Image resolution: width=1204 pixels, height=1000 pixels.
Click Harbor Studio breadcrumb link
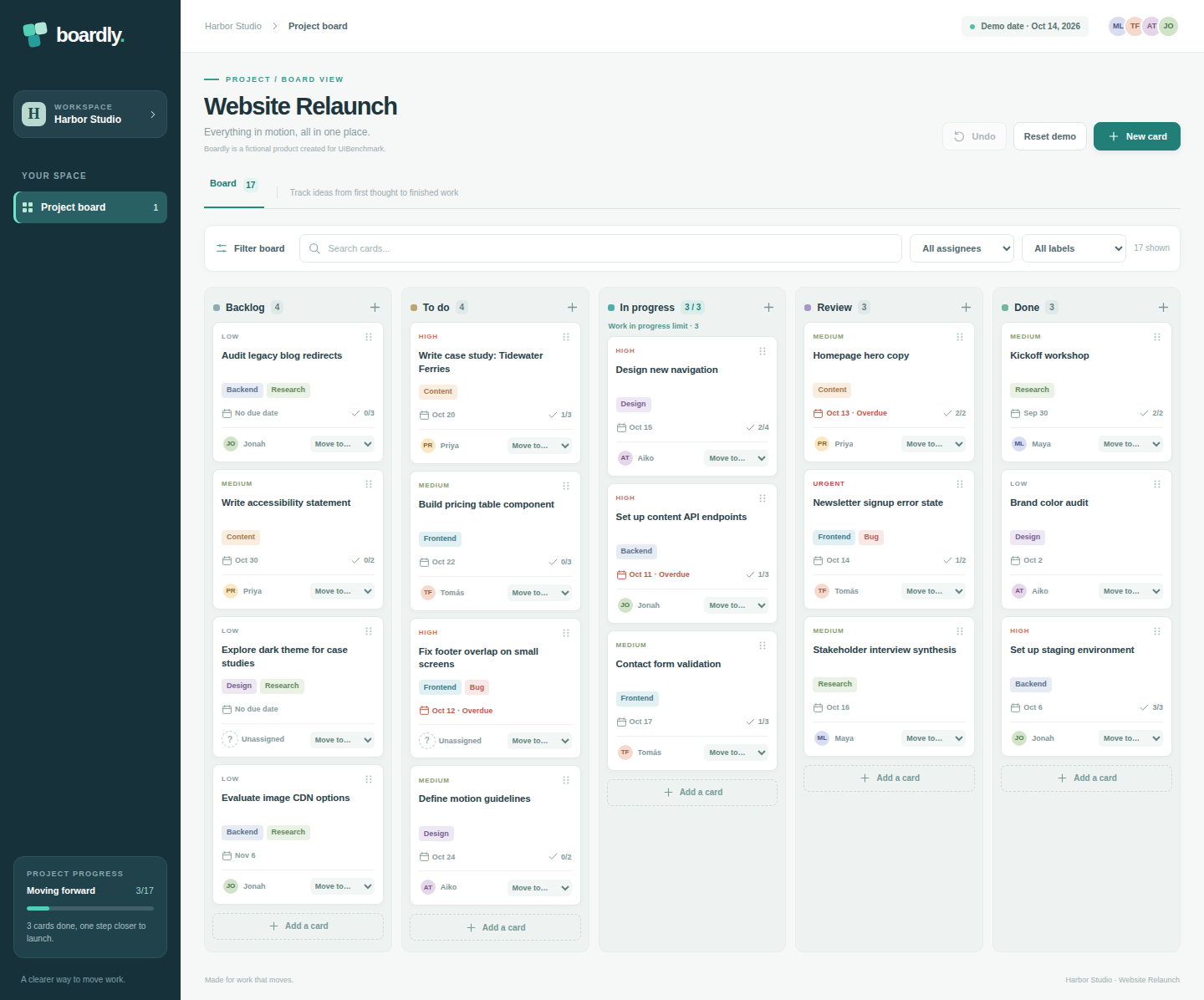point(233,26)
